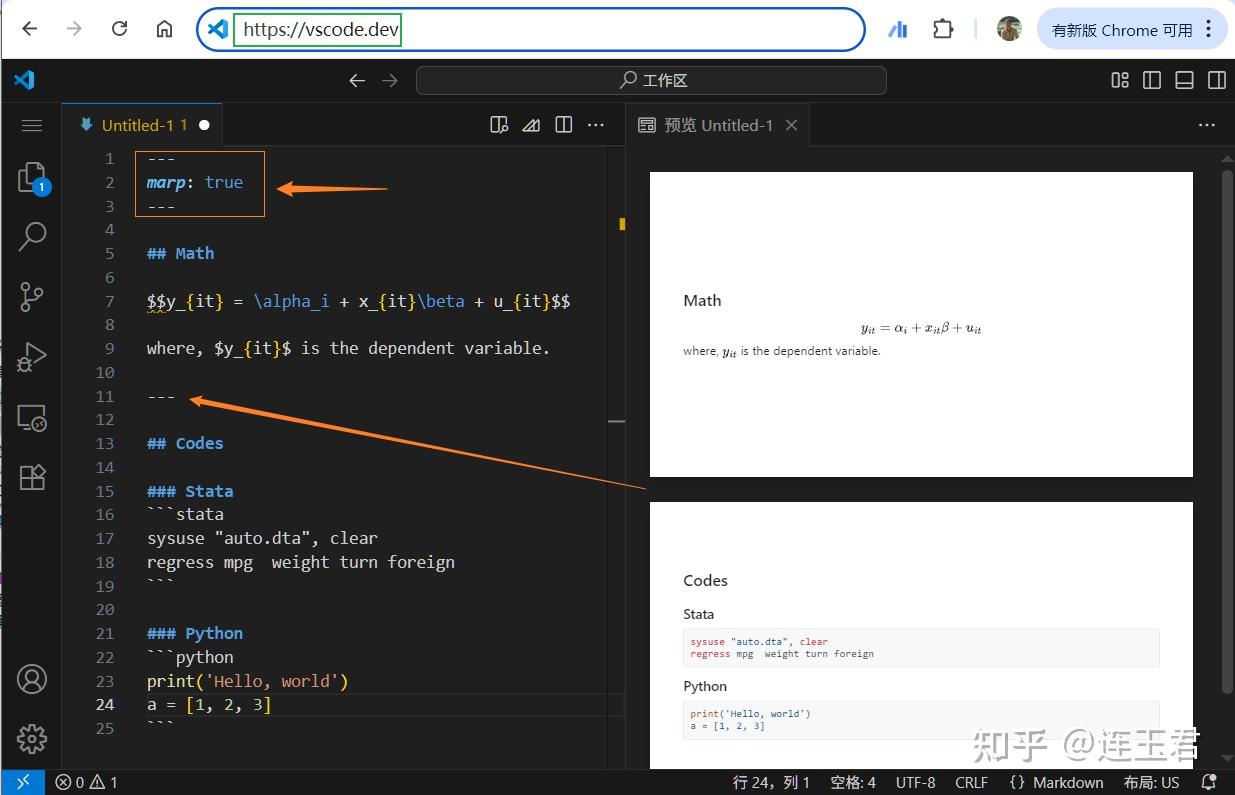
Task: Toggle the secondary side bar
Action: pos(1216,80)
